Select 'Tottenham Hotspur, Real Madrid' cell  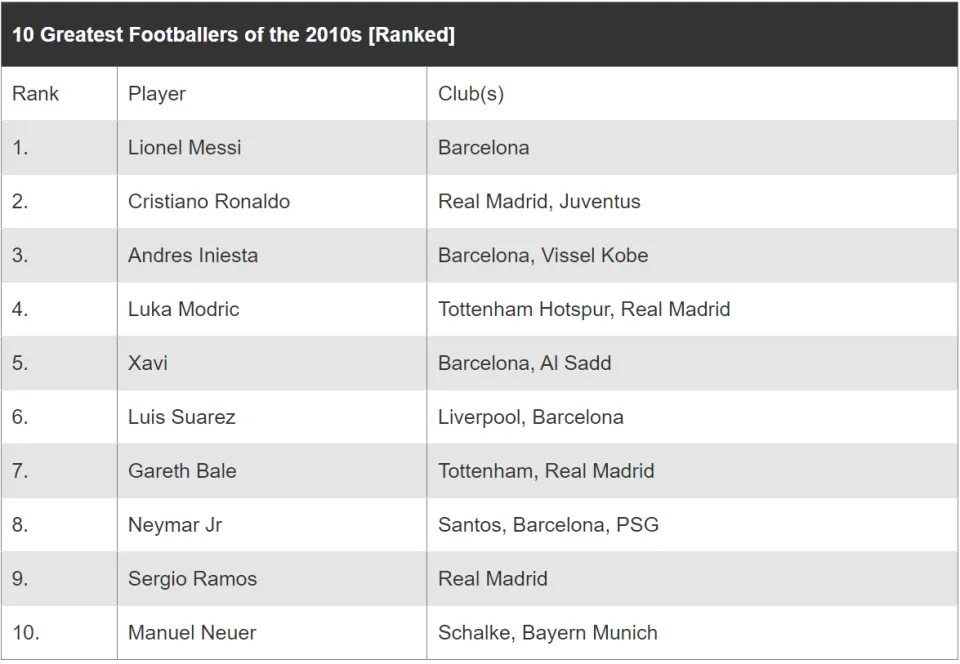(692, 309)
